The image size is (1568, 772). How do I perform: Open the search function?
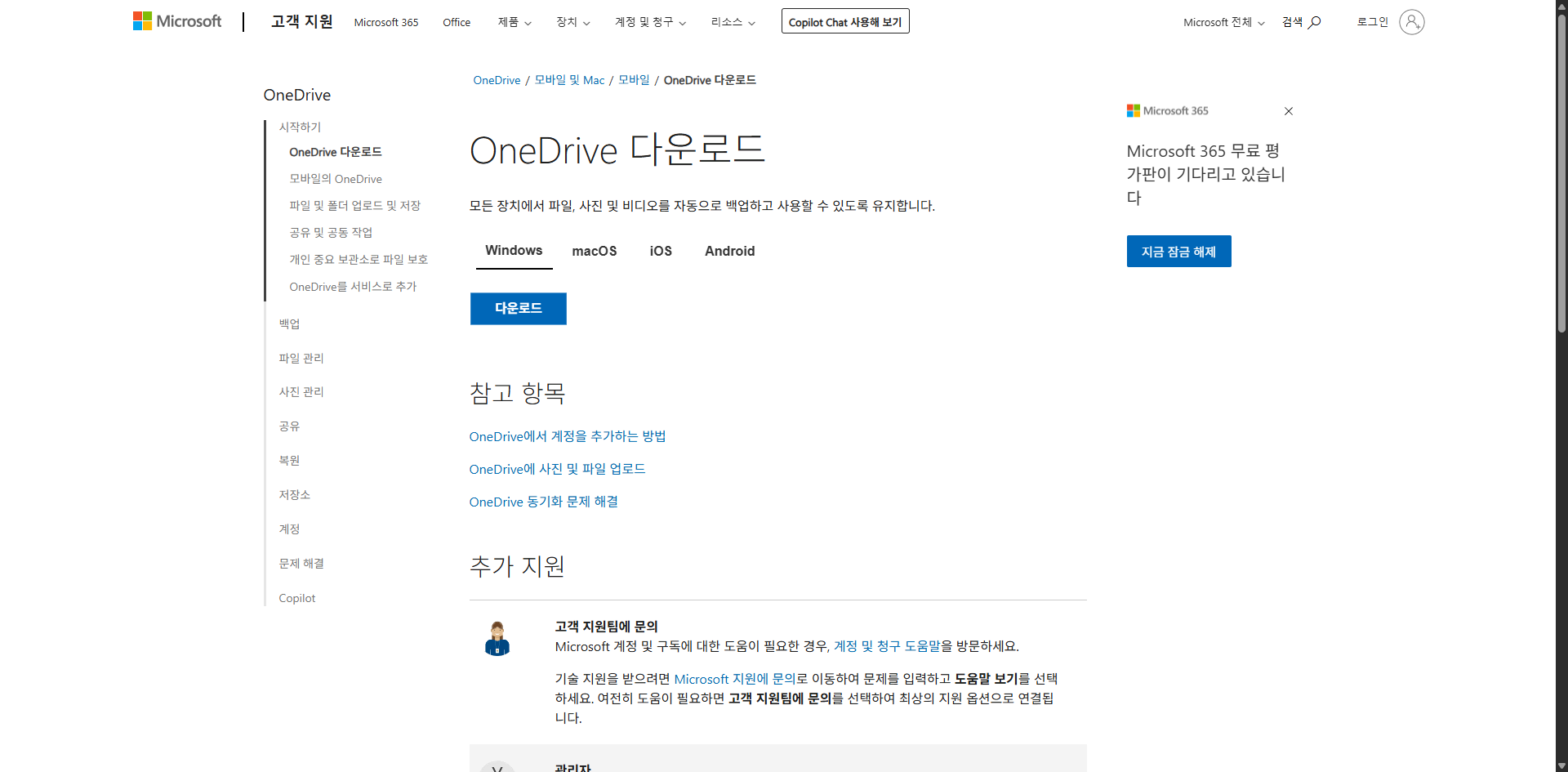pos(1299,22)
